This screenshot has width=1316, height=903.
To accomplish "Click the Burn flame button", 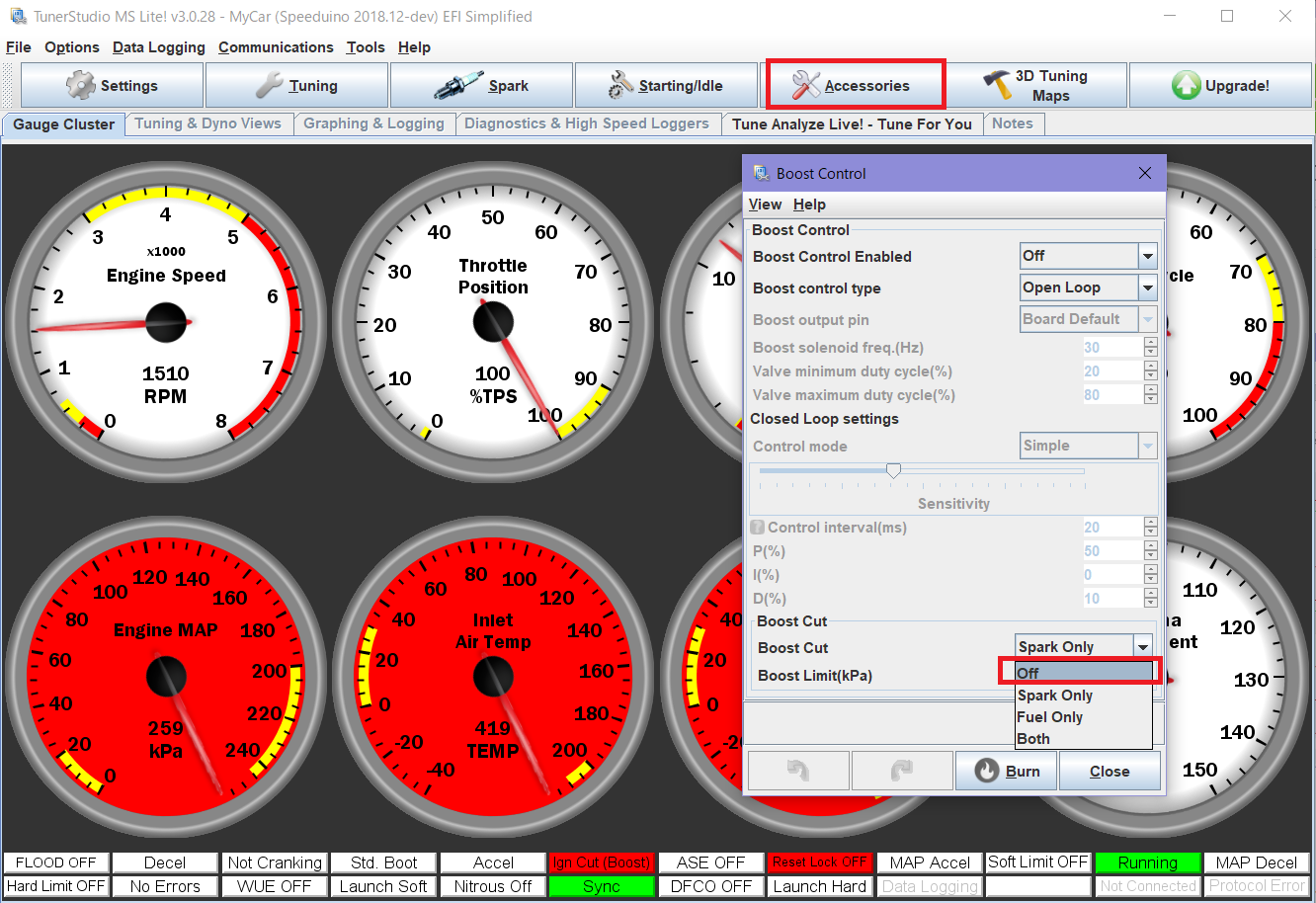I will click(1006, 771).
